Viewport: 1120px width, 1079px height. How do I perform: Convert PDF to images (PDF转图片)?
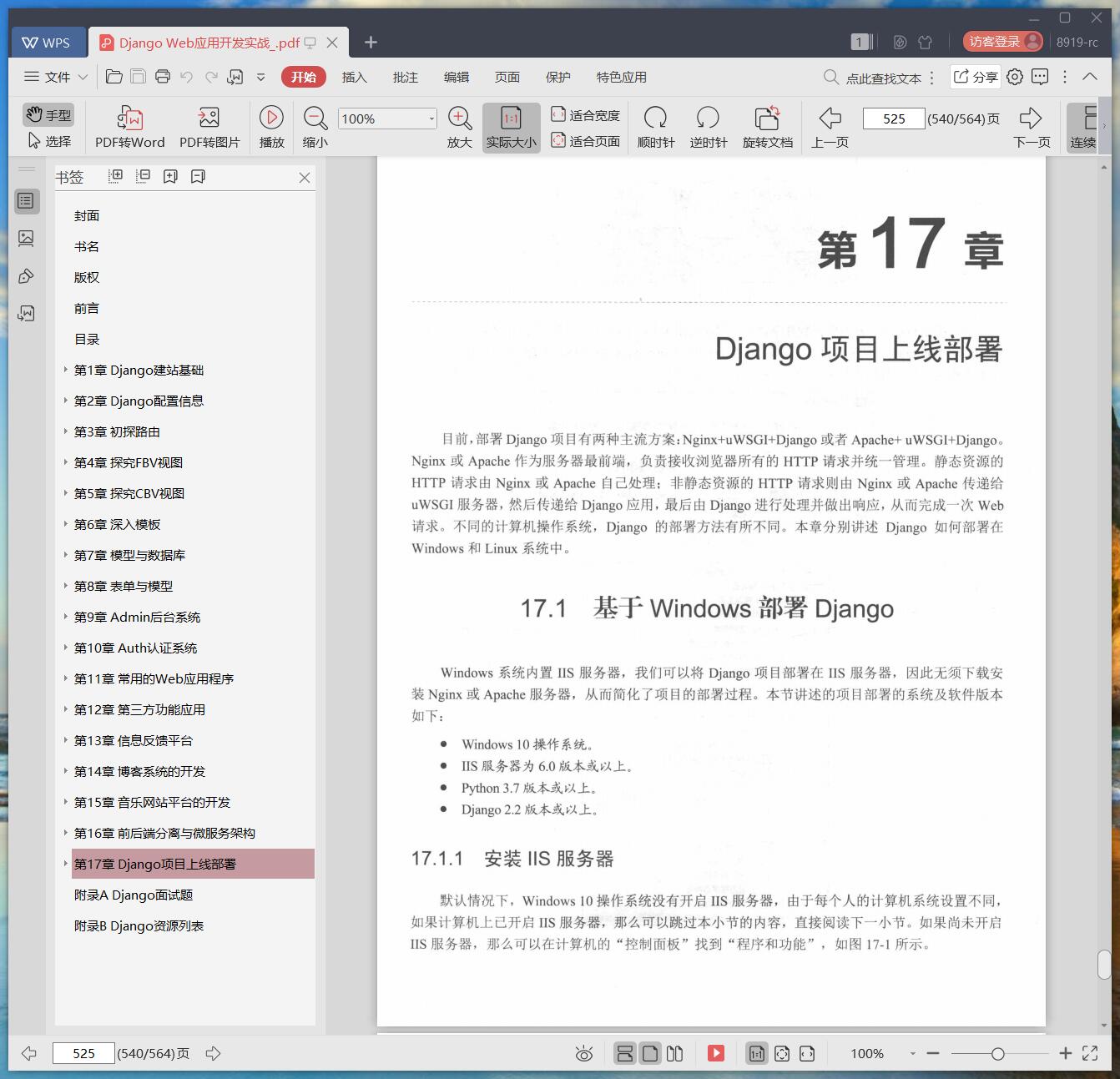[209, 127]
